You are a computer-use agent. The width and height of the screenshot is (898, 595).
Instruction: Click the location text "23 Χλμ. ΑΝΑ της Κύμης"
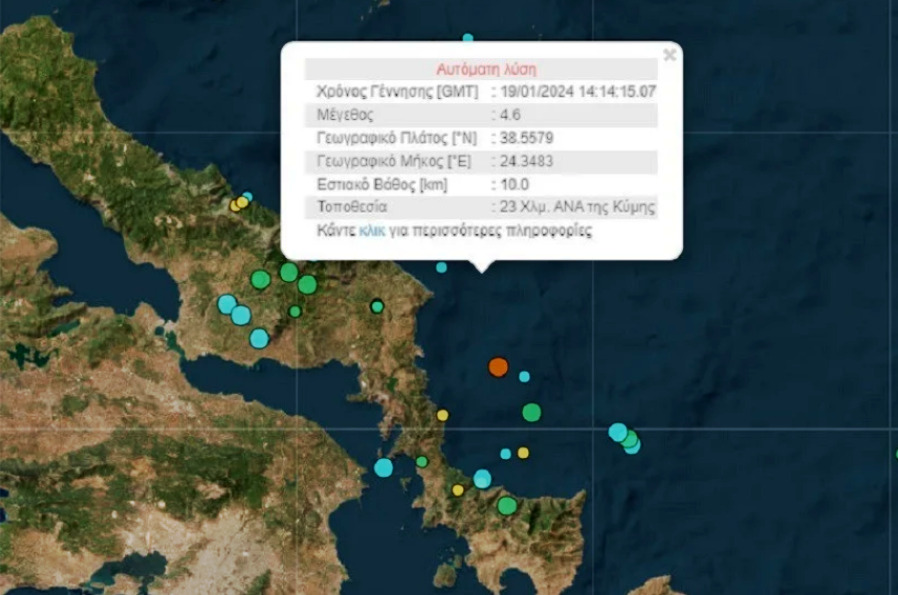click(577, 207)
